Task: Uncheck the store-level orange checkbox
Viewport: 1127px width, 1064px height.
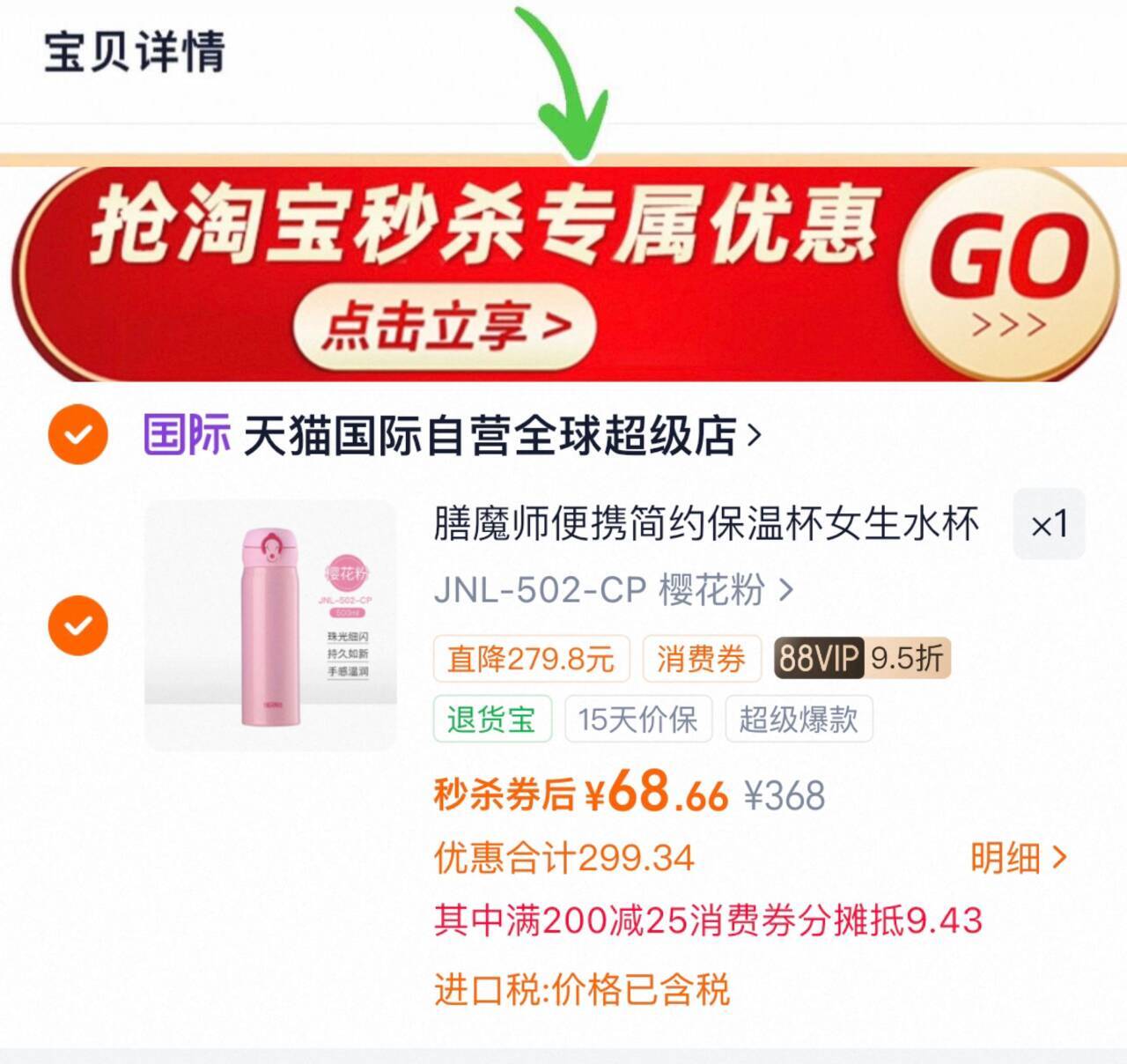Action: tap(77, 434)
